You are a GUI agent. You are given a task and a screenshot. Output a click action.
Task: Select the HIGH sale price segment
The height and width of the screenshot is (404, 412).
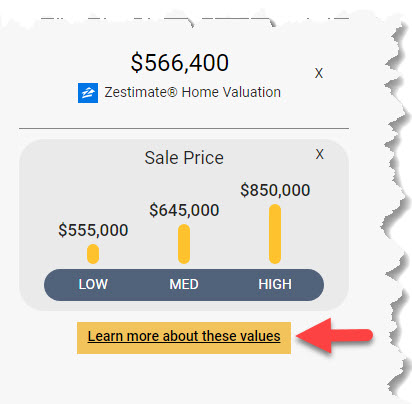[x=275, y=285]
